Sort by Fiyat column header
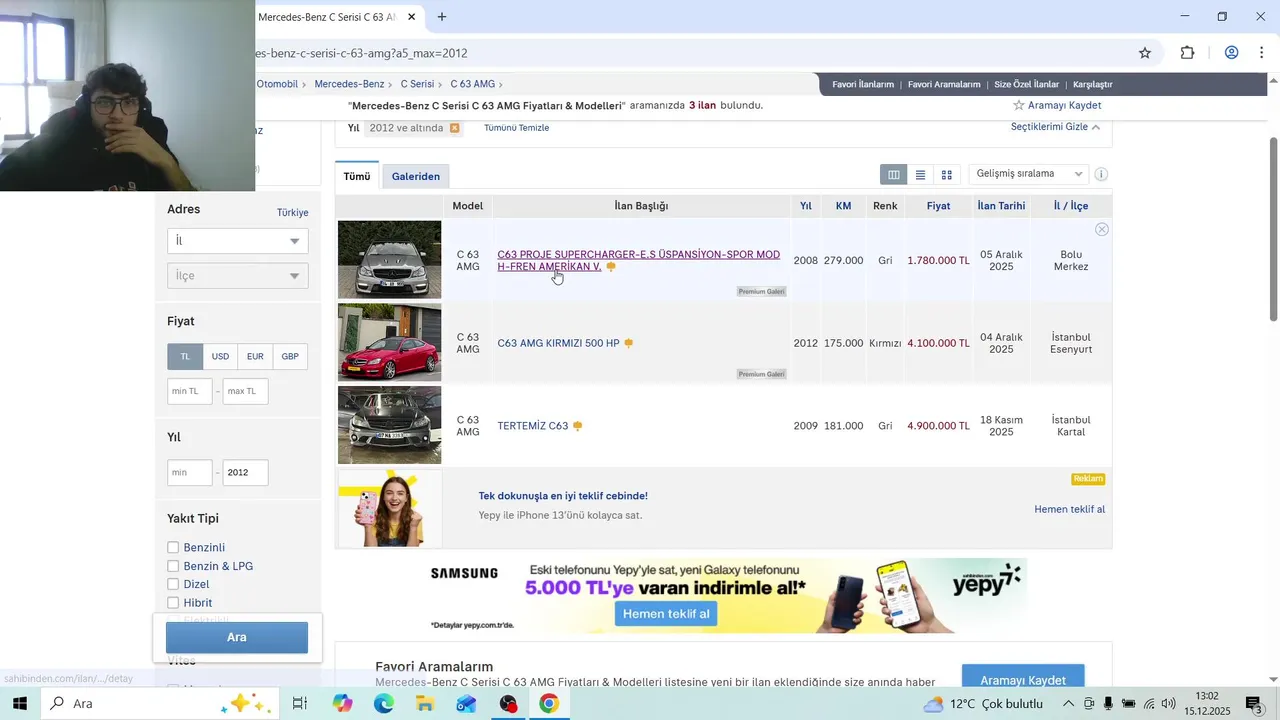The image size is (1280, 720). 938,206
